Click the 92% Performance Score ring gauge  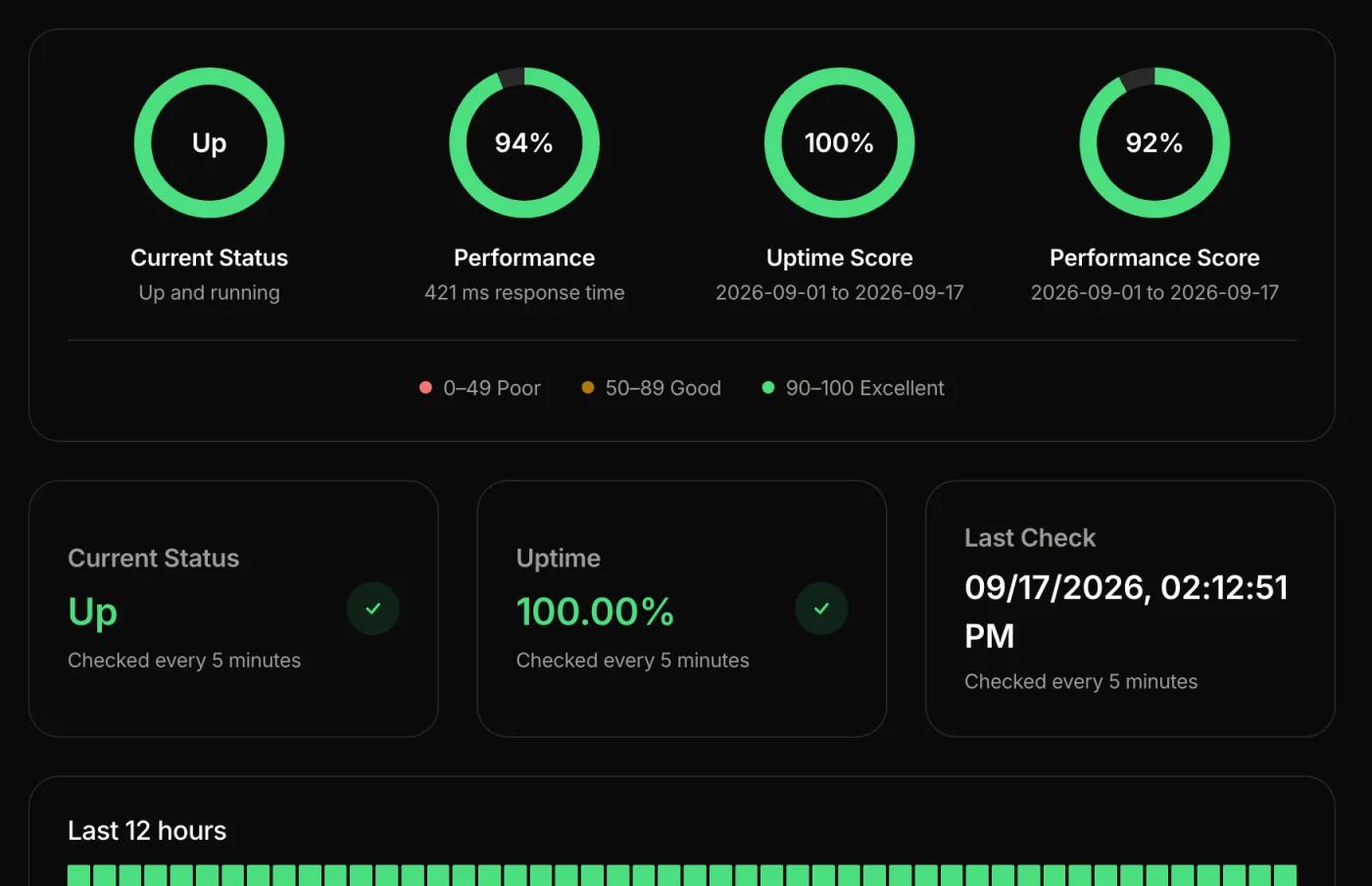(1154, 143)
